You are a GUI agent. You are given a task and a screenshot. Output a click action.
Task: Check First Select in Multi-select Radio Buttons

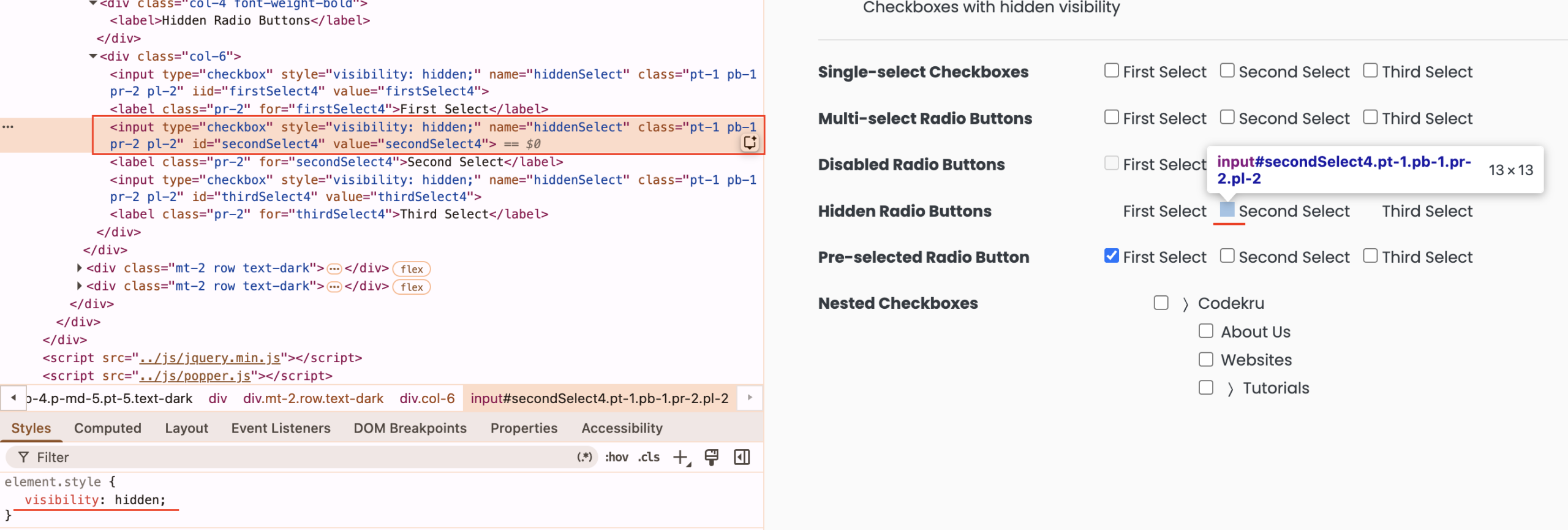tap(1112, 117)
